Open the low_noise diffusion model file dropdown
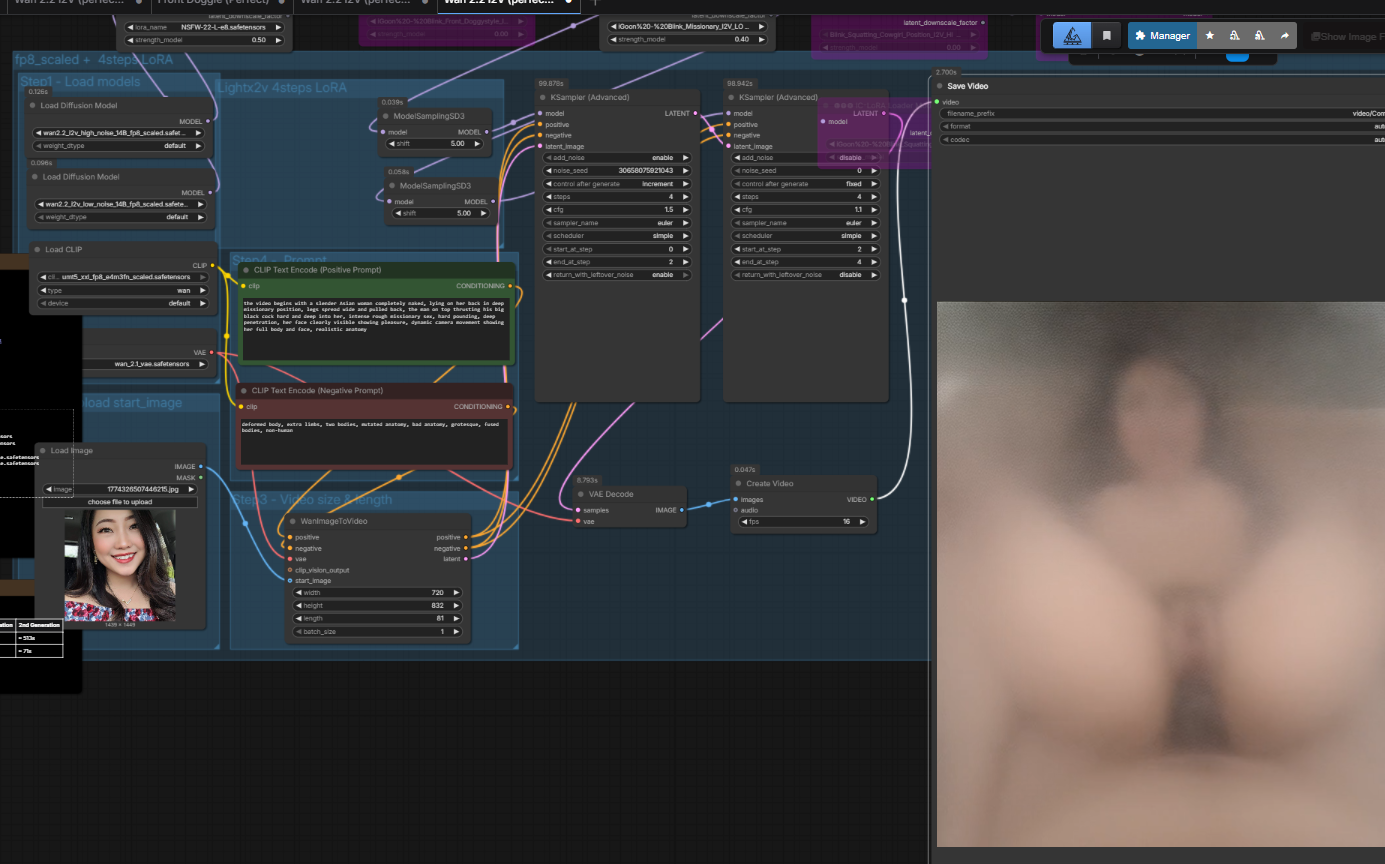This screenshot has height=864, width=1385. click(x=120, y=204)
